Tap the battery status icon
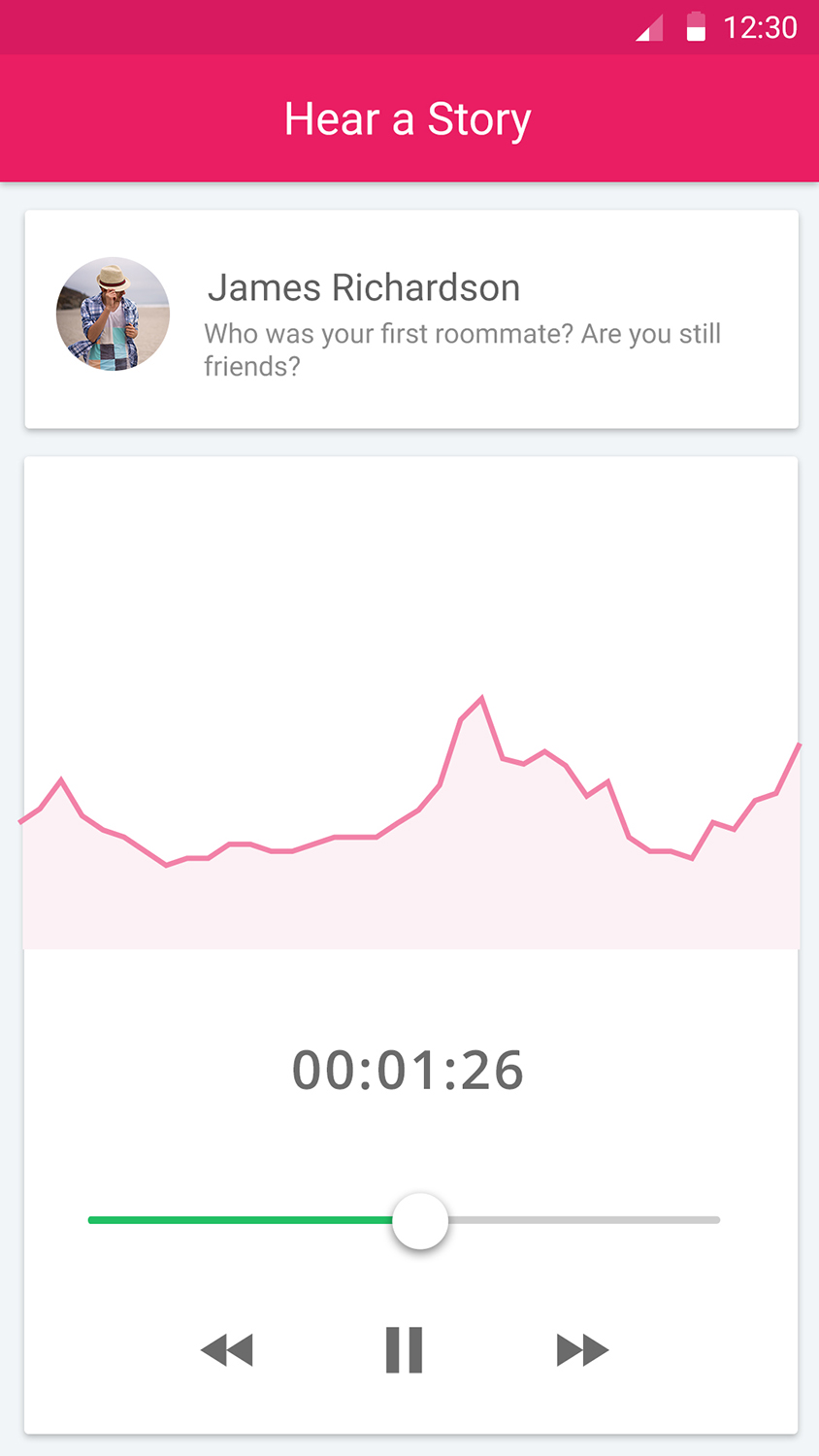Screen dimensions: 819x1456 pos(696,27)
